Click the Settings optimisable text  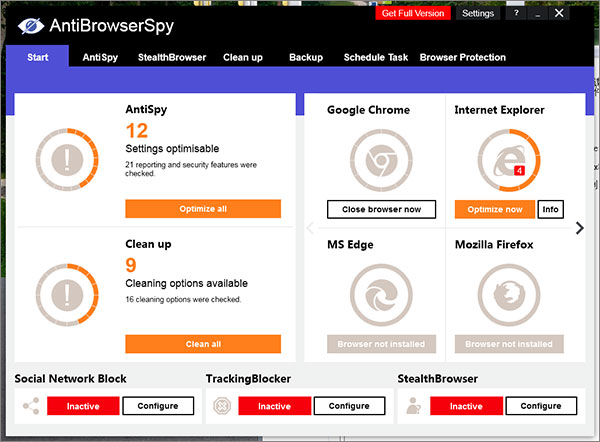tap(172, 148)
